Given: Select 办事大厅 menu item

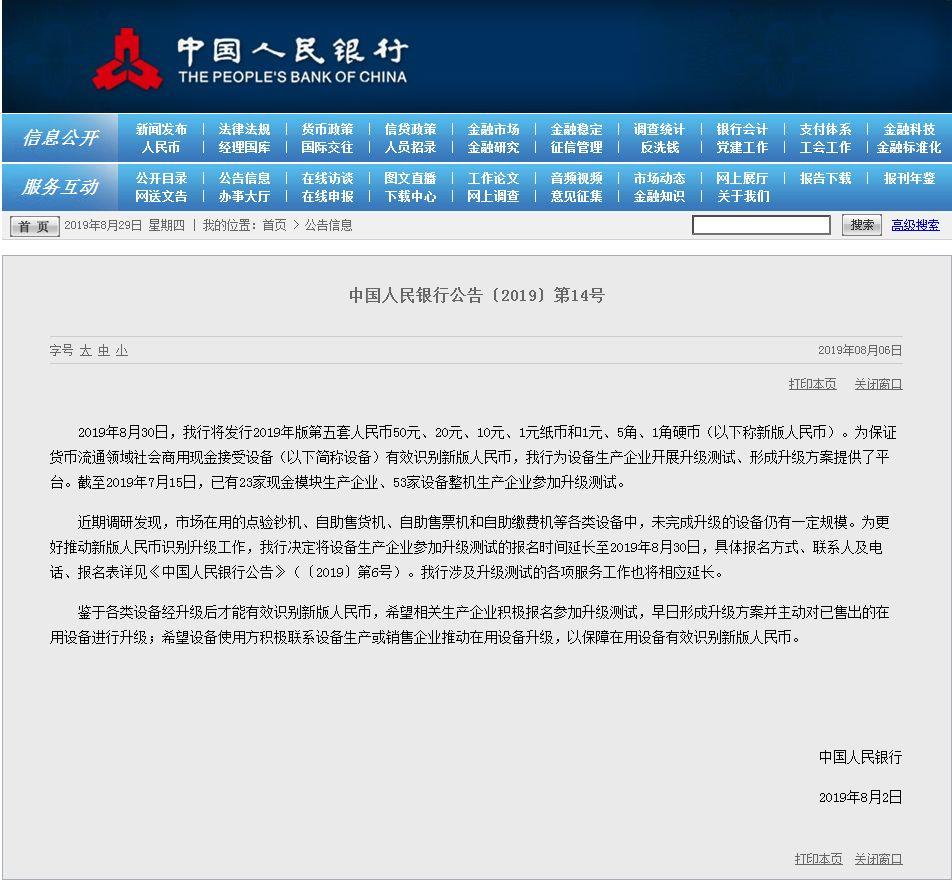Looking at the screenshot, I should pos(244,197).
